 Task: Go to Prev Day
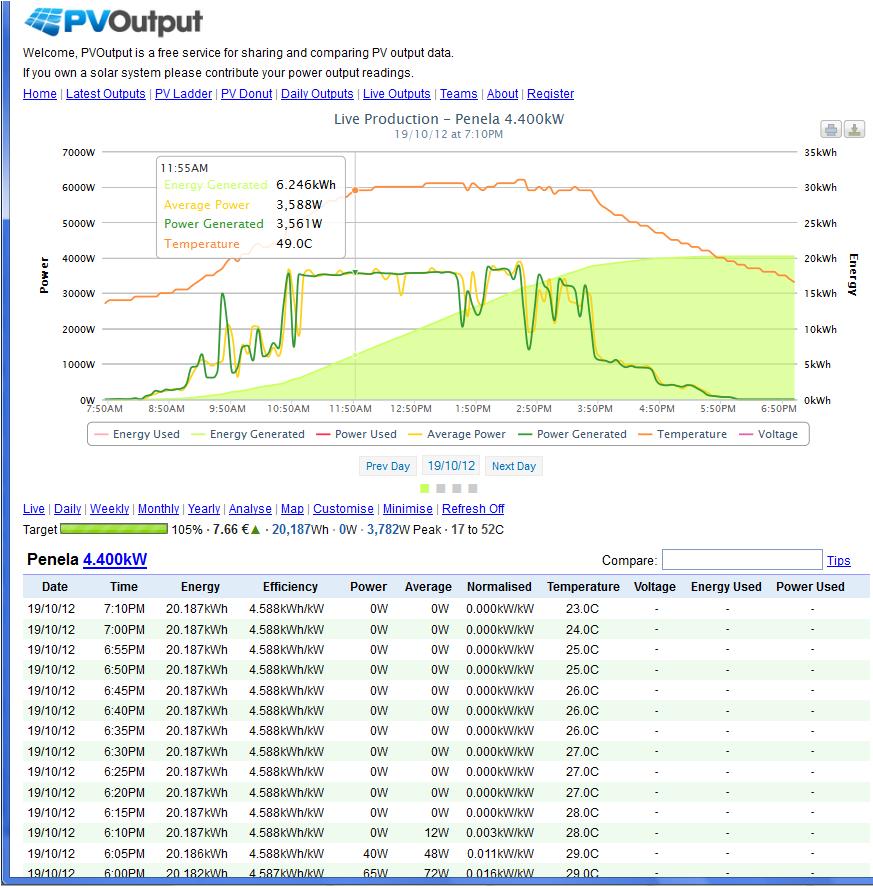(x=388, y=466)
